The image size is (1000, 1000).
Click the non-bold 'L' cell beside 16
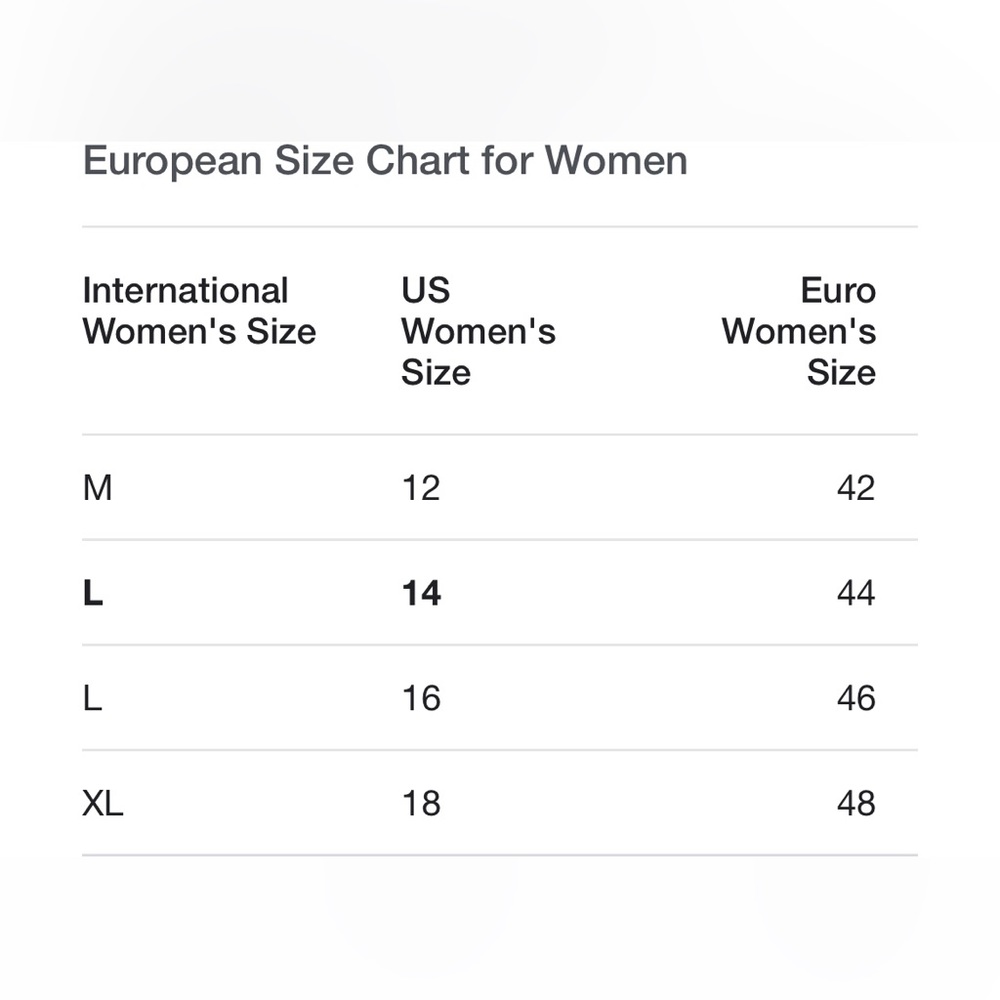[x=92, y=698]
